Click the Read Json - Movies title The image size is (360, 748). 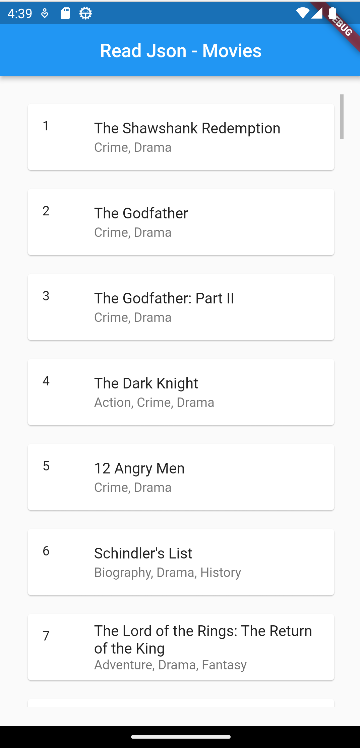pyautogui.click(x=181, y=51)
